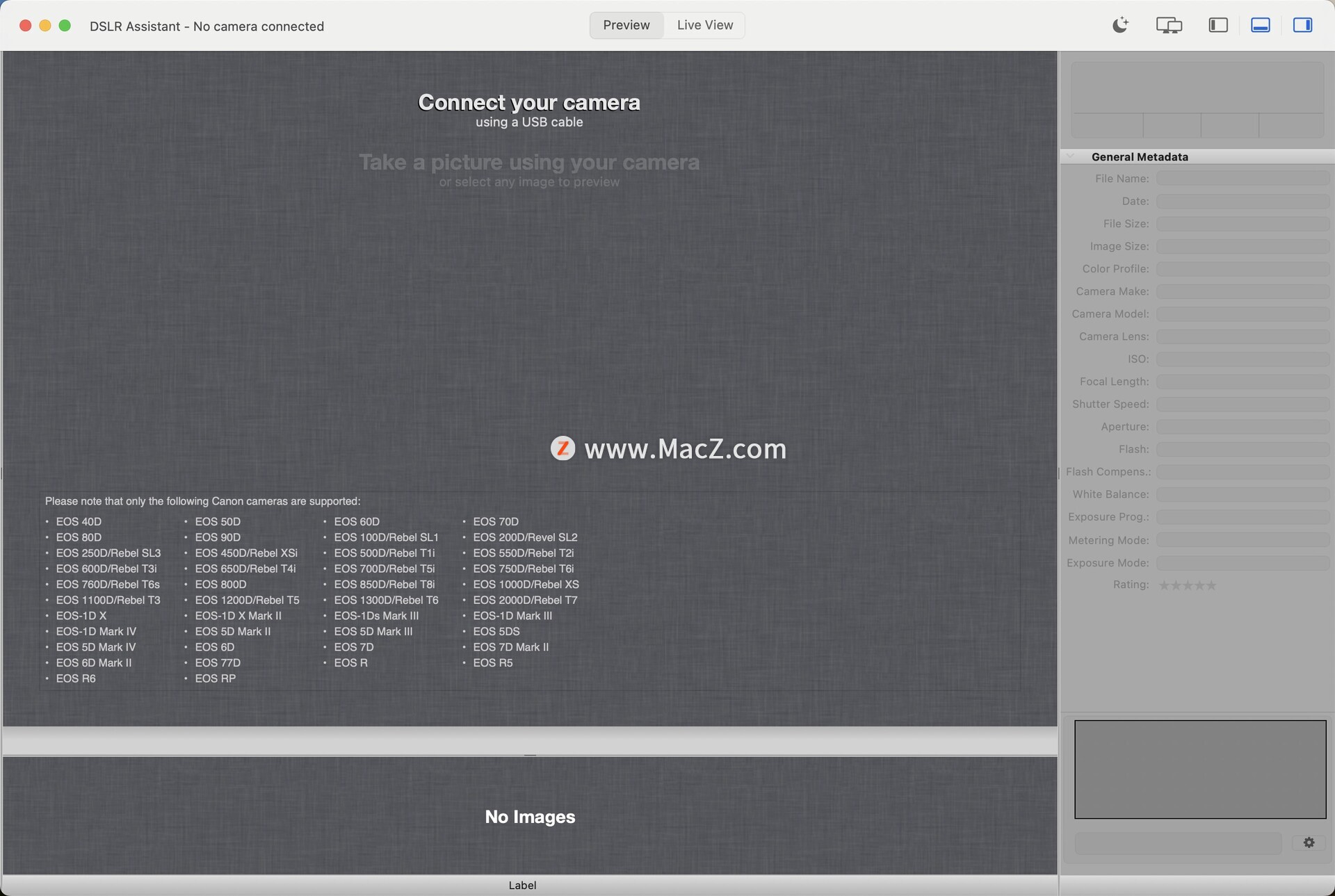Image resolution: width=1335 pixels, height=896 pixels.
Task: Set rating using the first star
Action: [1164, 585]
